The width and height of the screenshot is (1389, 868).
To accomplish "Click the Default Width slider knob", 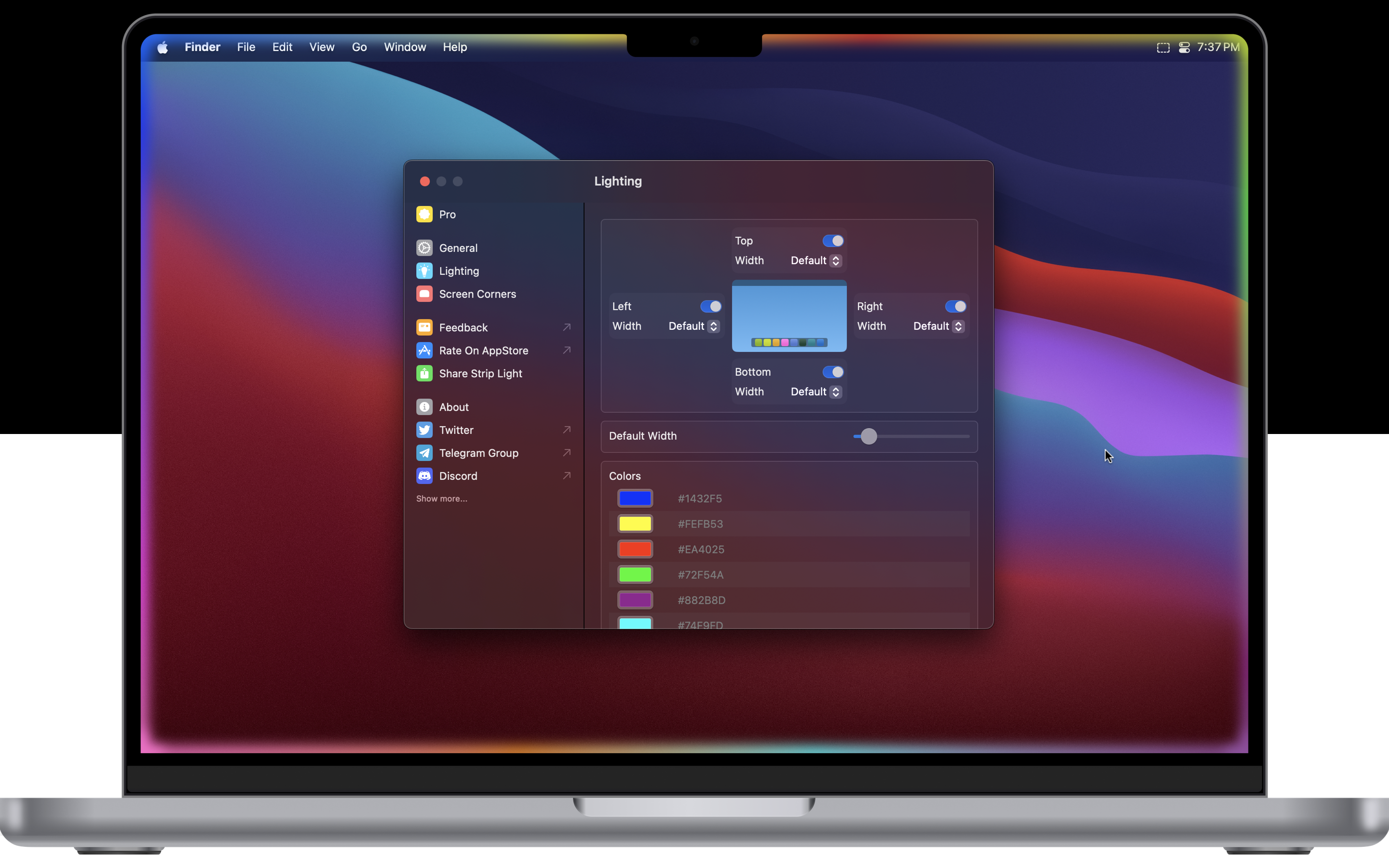I will 869,436.
